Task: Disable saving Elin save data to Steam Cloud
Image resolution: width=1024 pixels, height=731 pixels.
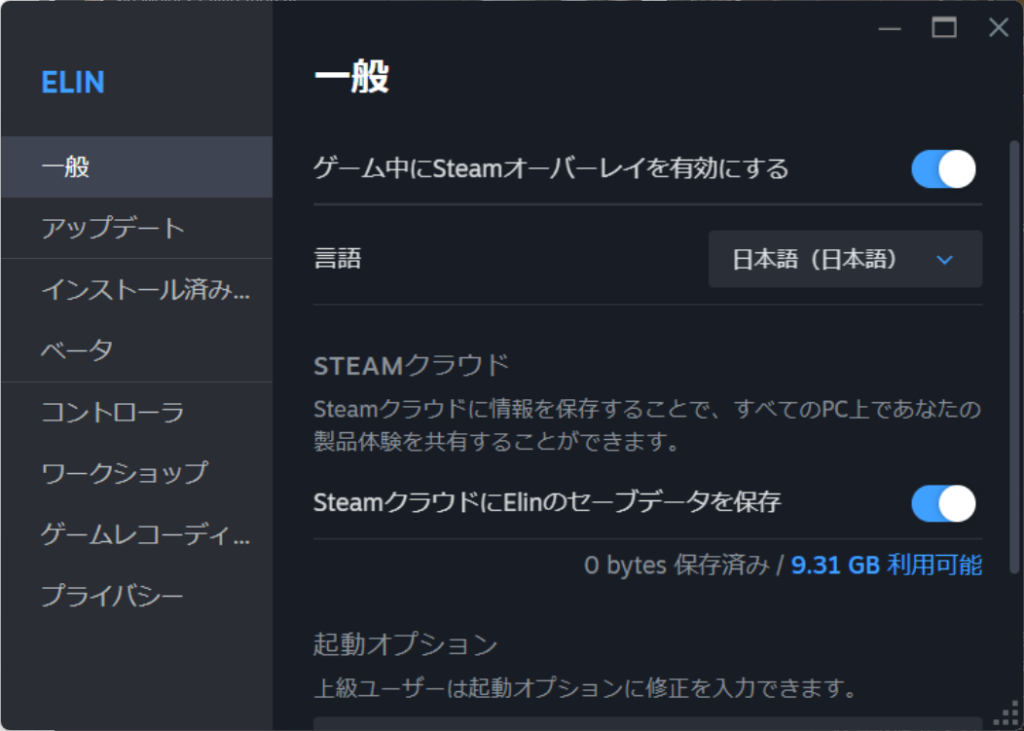Action: pyautogui.click(x=942, y=503)
